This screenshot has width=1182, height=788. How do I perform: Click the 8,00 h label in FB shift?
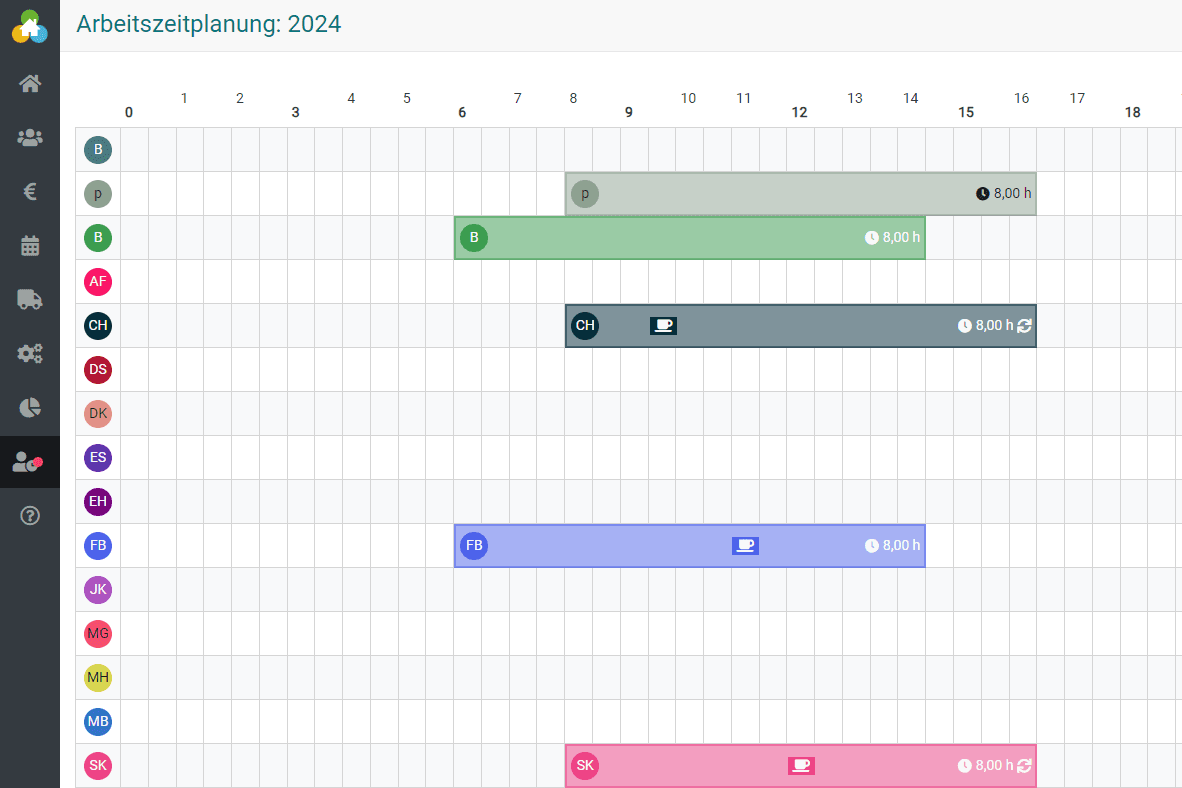[902, 546]
